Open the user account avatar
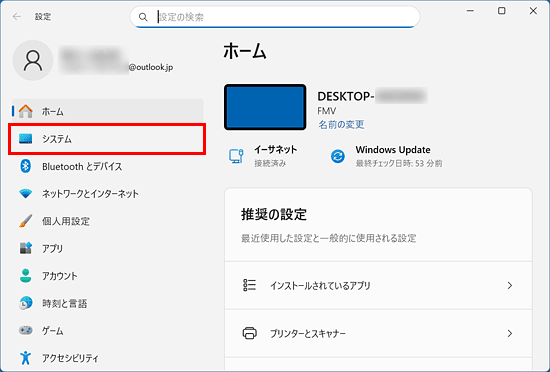This screenshot has width=550, height=372. coord(33,60)
